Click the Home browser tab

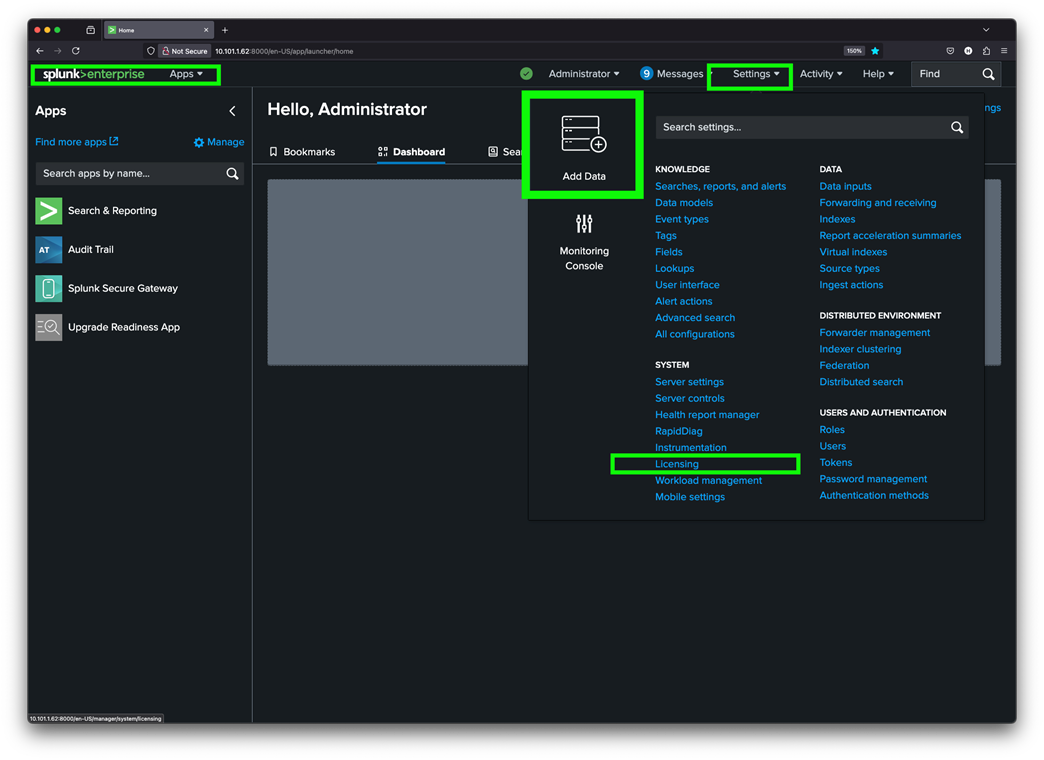tap(158, 30)
